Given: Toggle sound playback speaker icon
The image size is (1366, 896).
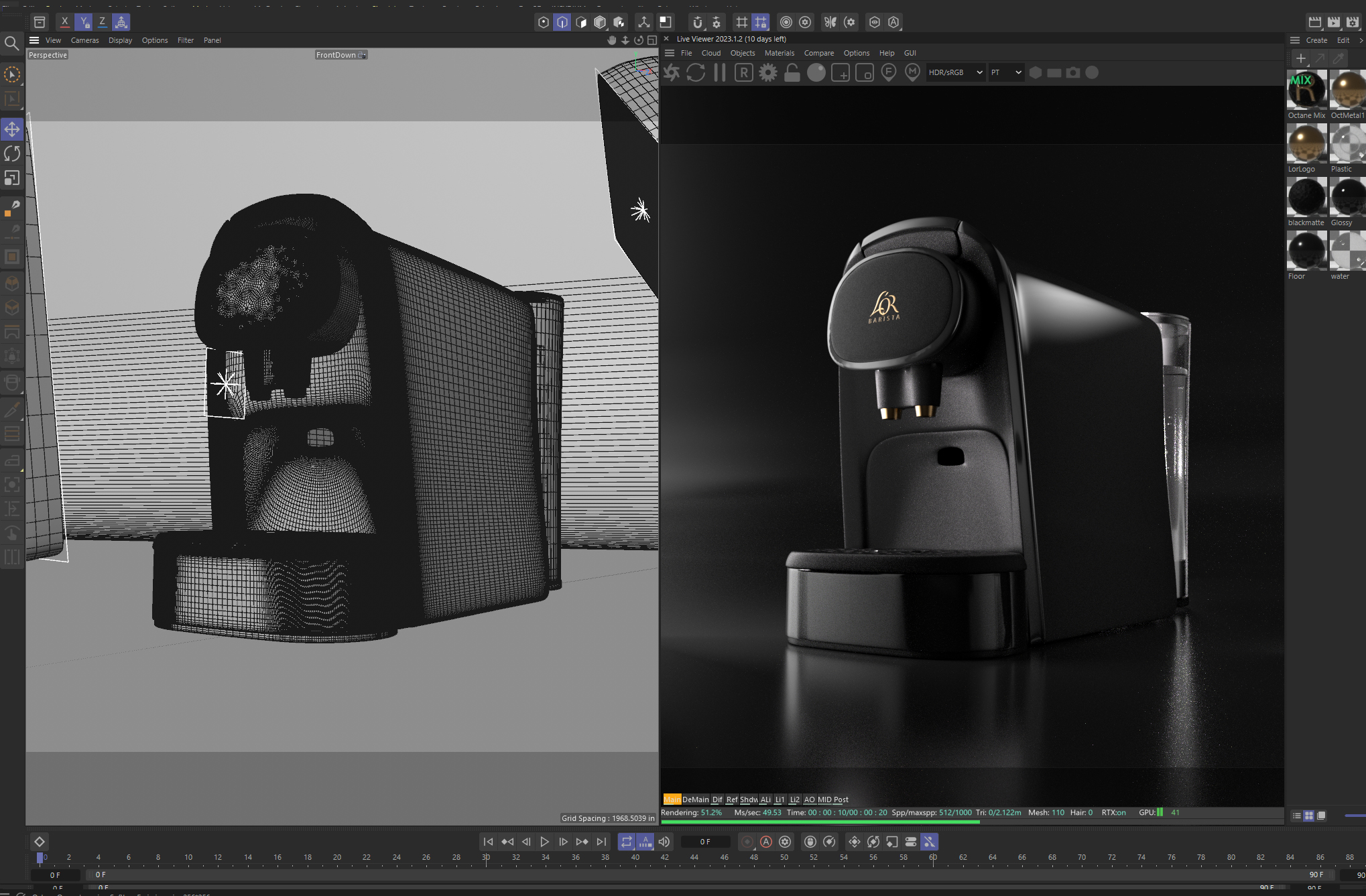Looking at the screenshot, I should coord(664,842).
